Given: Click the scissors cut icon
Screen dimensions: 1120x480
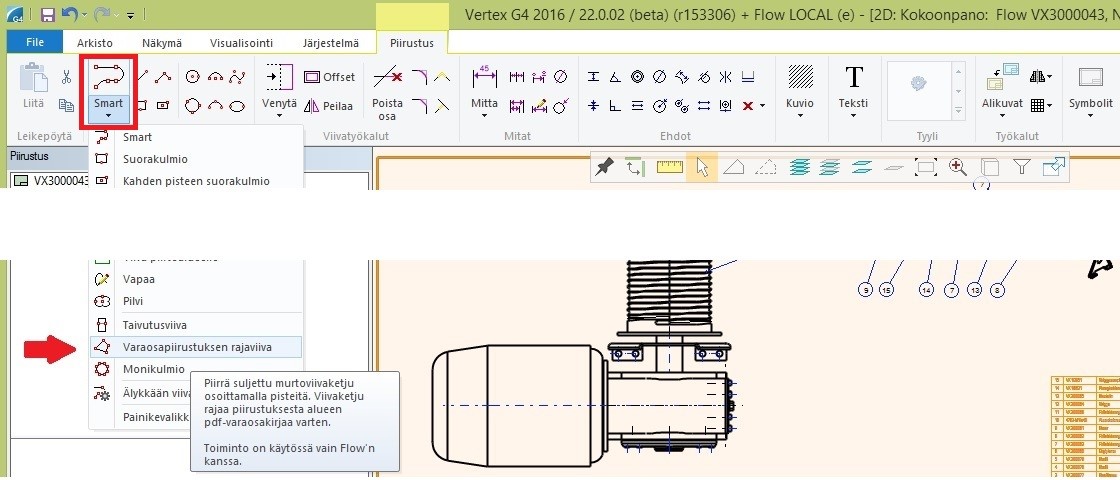Looking at the screenshot, I should [x=66, y=77].
